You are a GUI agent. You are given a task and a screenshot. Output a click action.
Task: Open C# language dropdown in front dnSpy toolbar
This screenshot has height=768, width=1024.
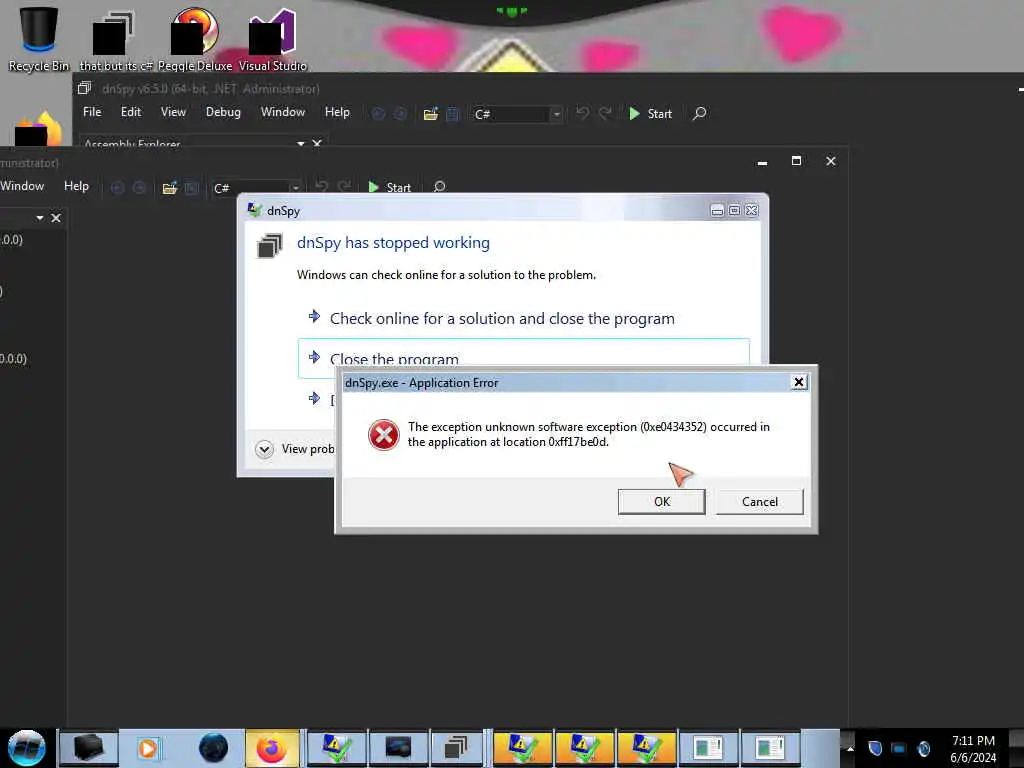tap(256, 188)
